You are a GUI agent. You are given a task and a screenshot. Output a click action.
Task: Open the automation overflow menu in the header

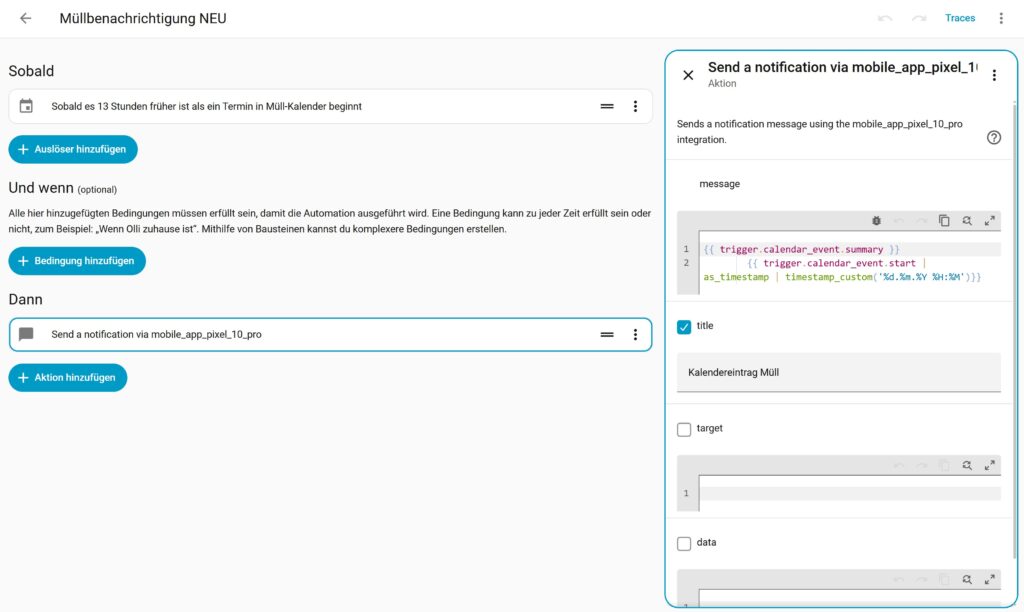pyautogui.click(x=1000, y=18)
